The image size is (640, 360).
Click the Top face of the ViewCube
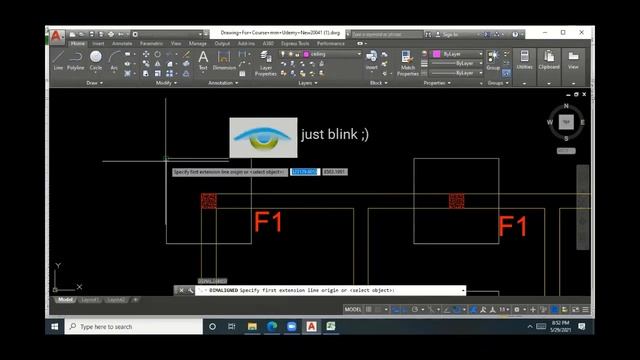click(566, 122)
